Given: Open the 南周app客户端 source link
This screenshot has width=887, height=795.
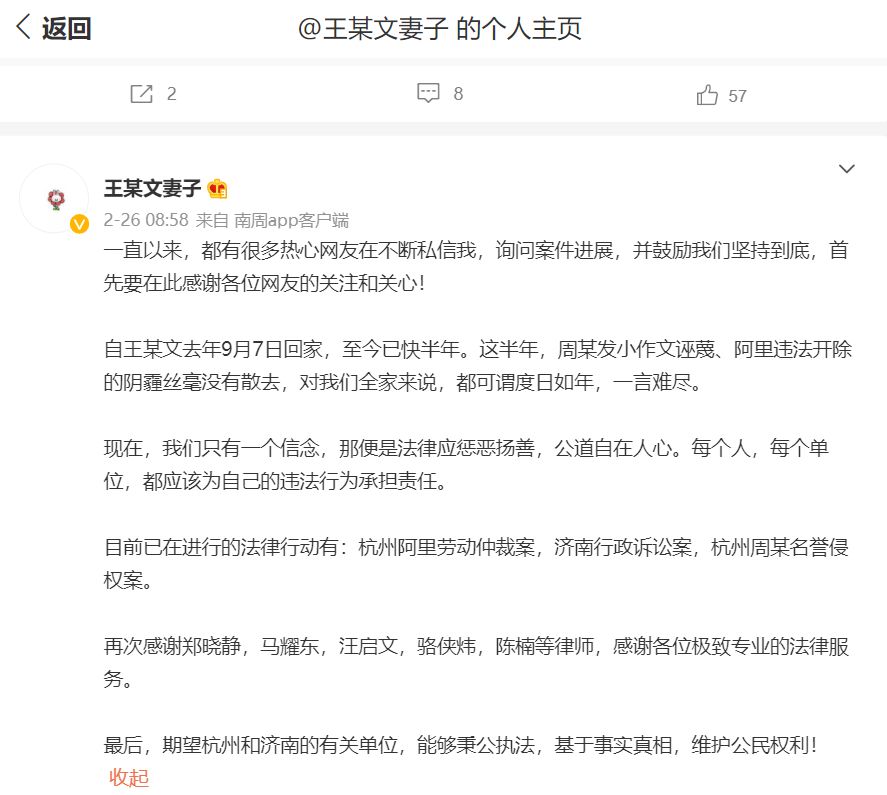Looking at the screenshot, I should [x=291, y=220].
